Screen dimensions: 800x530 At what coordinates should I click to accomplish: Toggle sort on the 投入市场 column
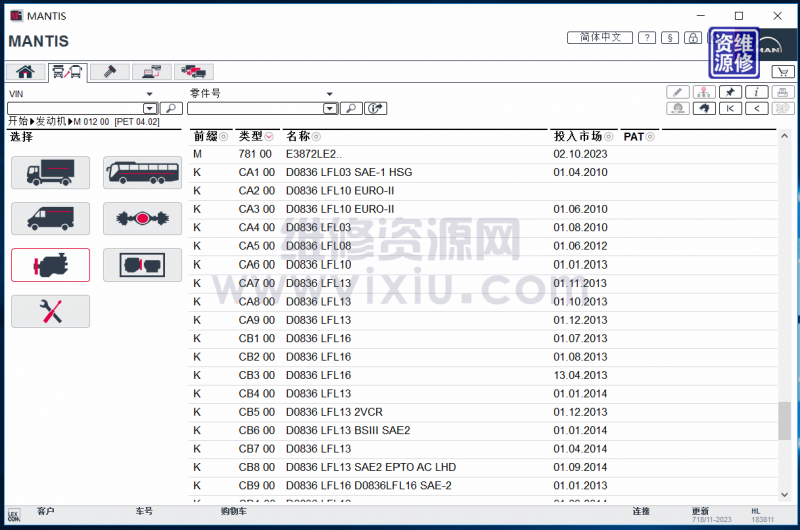pyautogui.click(x=610, y=136)
